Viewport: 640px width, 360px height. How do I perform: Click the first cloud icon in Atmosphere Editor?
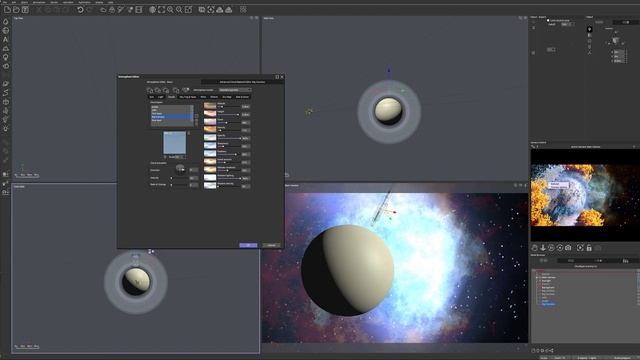tap(150, 90)
